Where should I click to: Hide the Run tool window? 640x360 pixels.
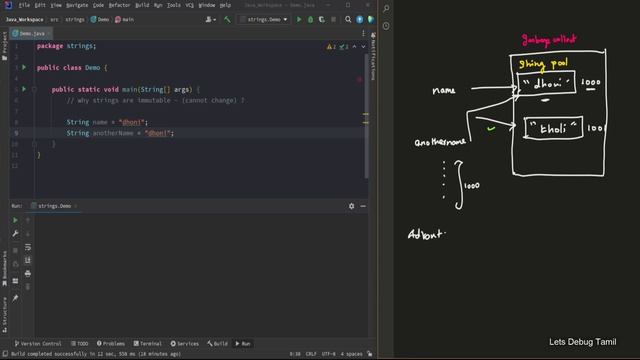[x=363, y=206]
